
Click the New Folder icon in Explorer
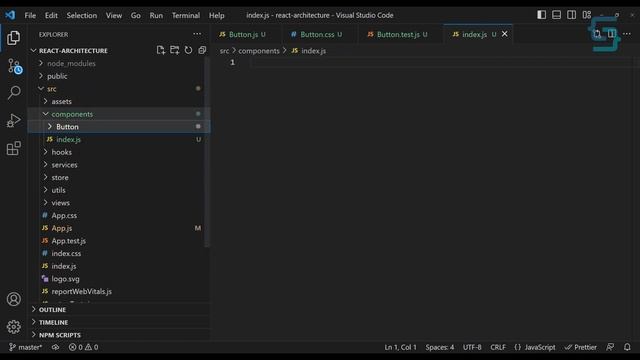click(x=175, y=50)
